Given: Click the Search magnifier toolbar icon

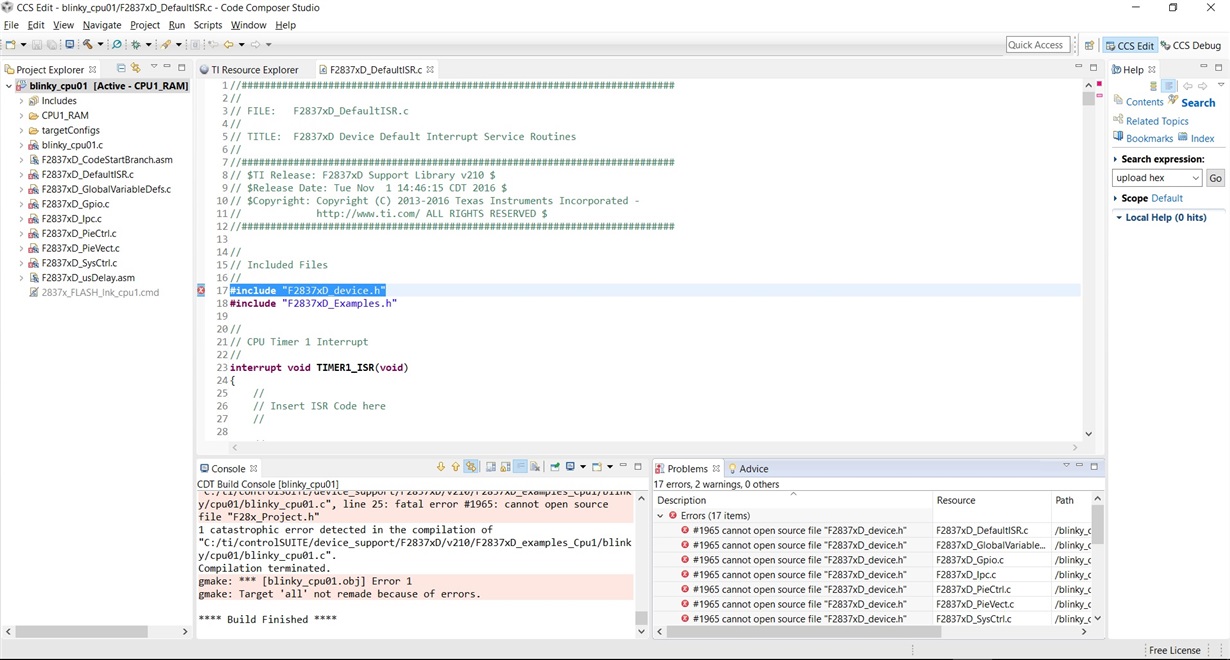Looking at the screenshot, I should [117, 44].
